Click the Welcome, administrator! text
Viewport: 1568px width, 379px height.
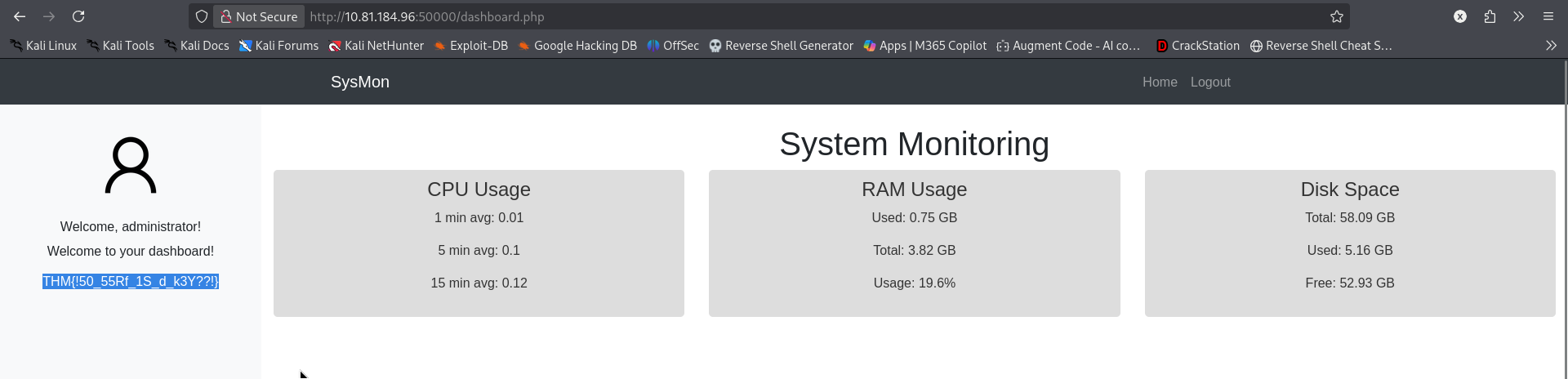[131, 226]
